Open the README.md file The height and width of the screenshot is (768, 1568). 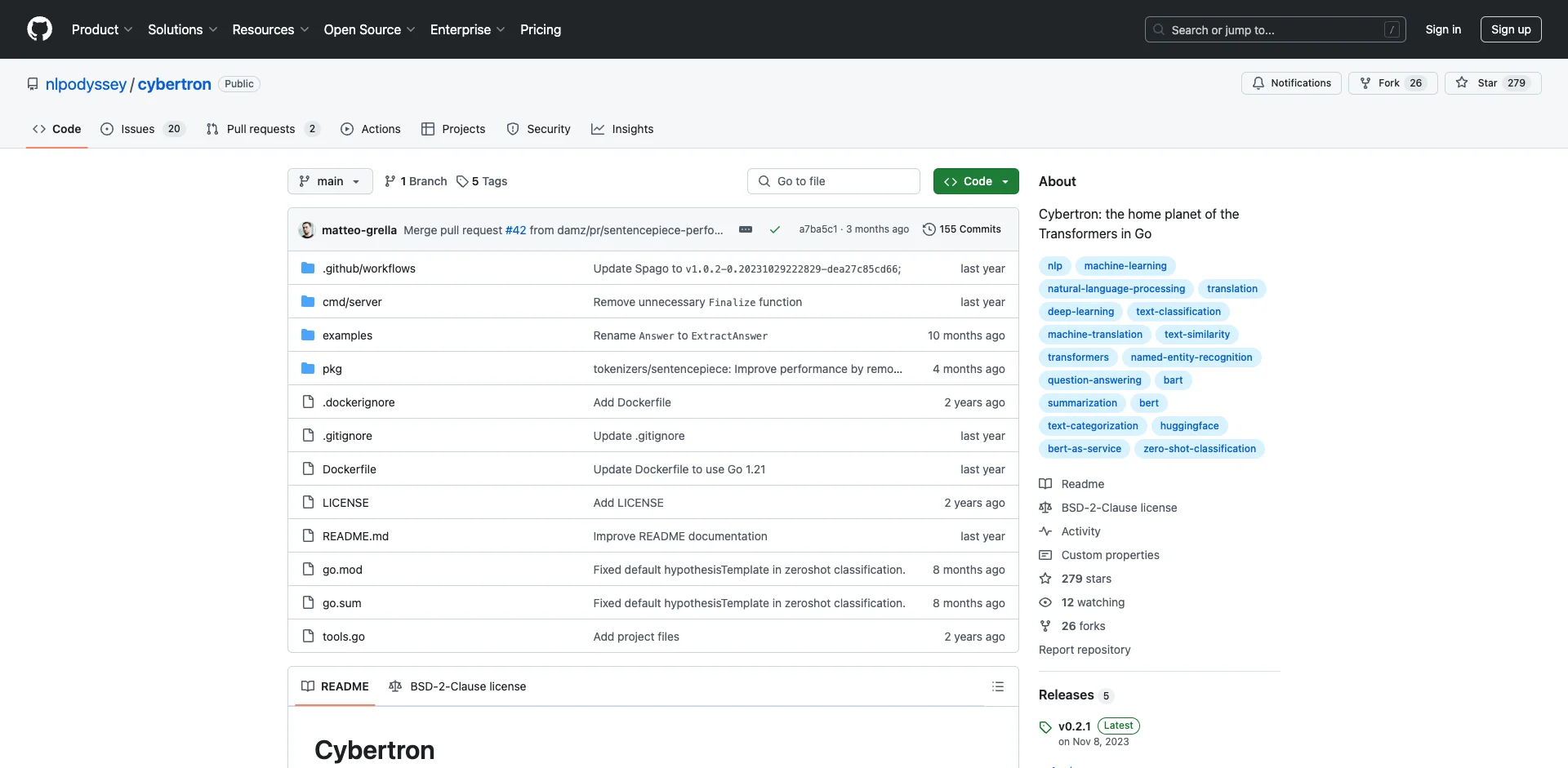coord(355,536)
